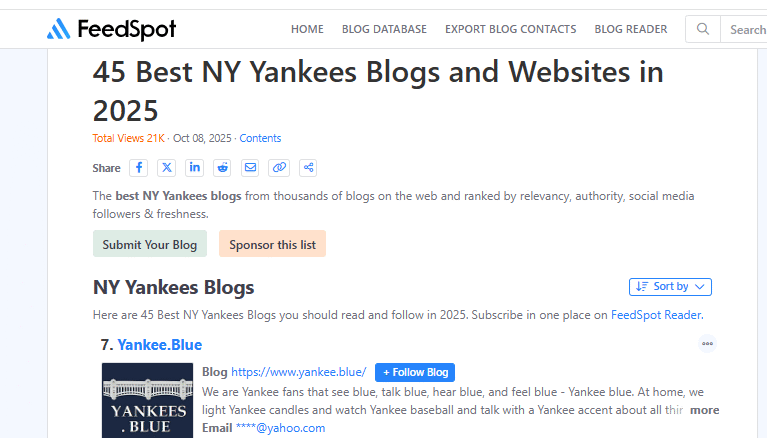This screenshot has width=767, height=438.
Task: Go to the Home menu item
Action: pos(307,29)
